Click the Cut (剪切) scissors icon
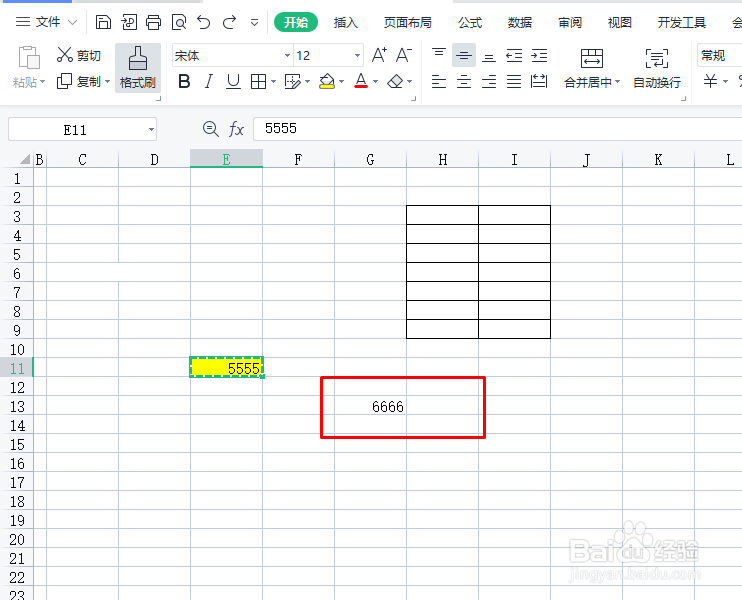The height and width of the screenshot is (600, 742). pos(64,55)
